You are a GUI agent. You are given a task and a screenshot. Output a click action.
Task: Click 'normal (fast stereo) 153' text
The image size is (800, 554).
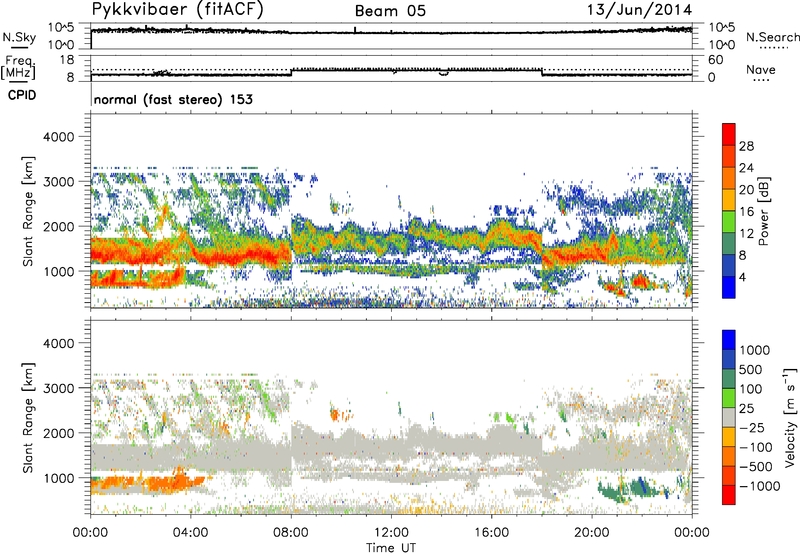[173, 99]
